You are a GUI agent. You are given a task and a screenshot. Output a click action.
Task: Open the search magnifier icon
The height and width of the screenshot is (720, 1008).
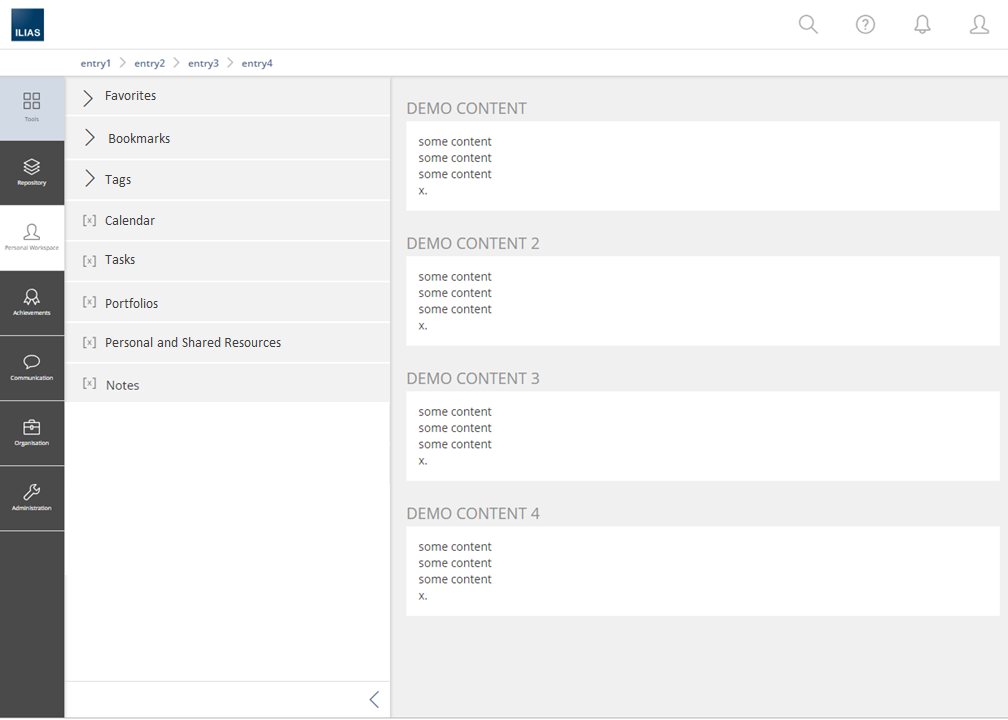point(808,25)
